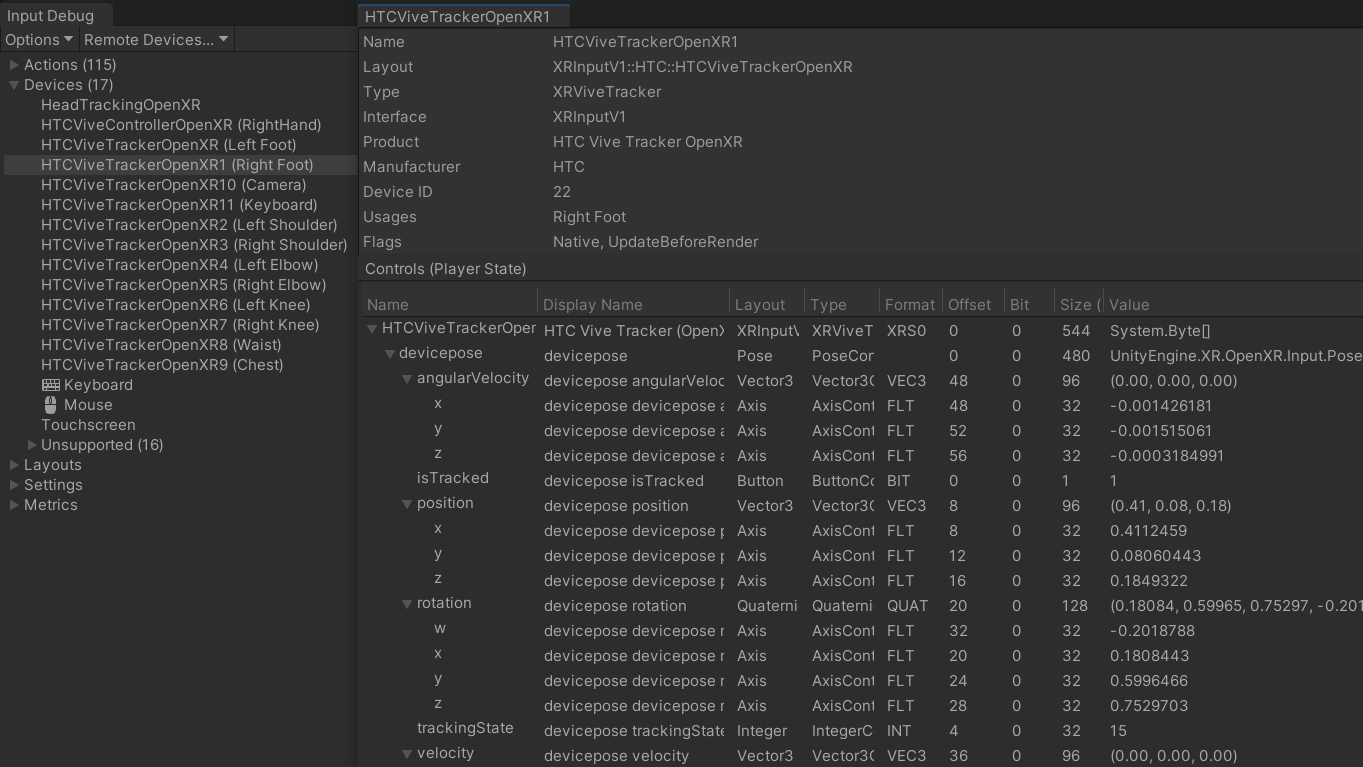
Task: Collapse the rotation control row
Action: 407,604
